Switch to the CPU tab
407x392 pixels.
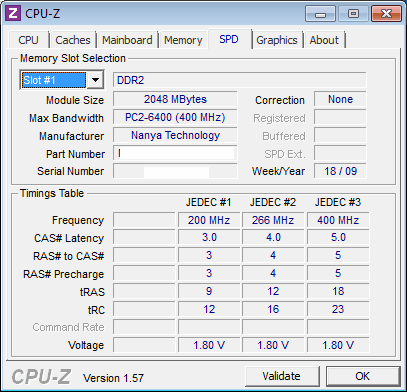pyautogui.click(x=28, y=40)
